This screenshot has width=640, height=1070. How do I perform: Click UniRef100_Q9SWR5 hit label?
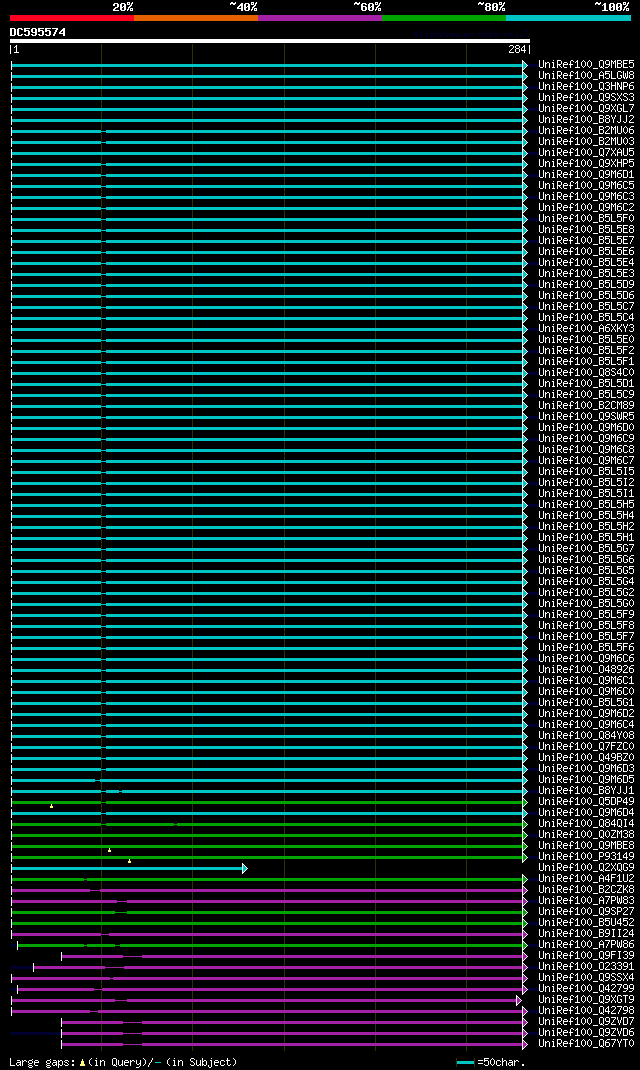[x=586, y=416]
